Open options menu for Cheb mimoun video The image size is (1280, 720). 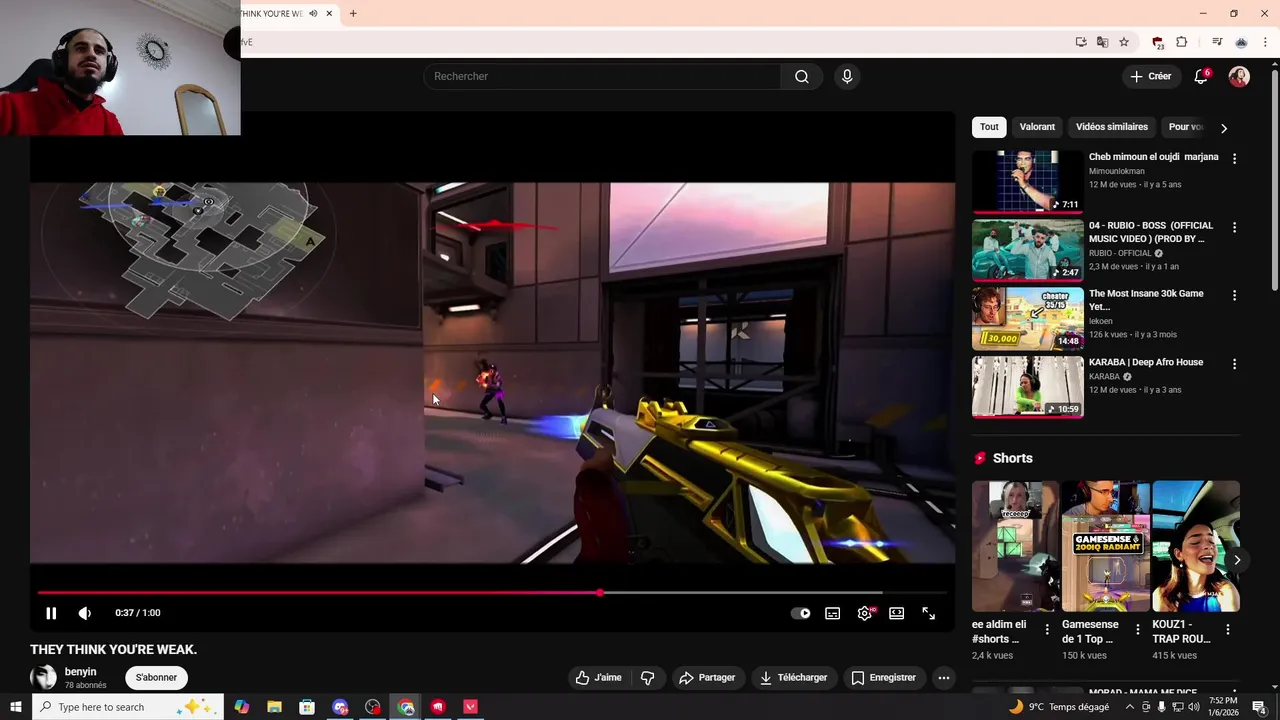tap(1234, 159)
